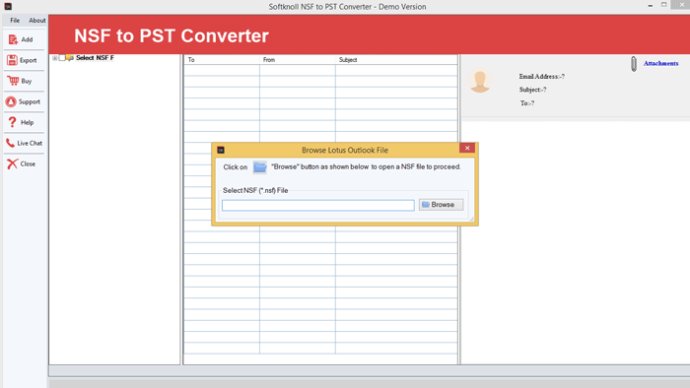Viewport: 690px width, 388px height.
Task: Click the 'Subject:-?' preview text
Action: click(x=532, y=90)
